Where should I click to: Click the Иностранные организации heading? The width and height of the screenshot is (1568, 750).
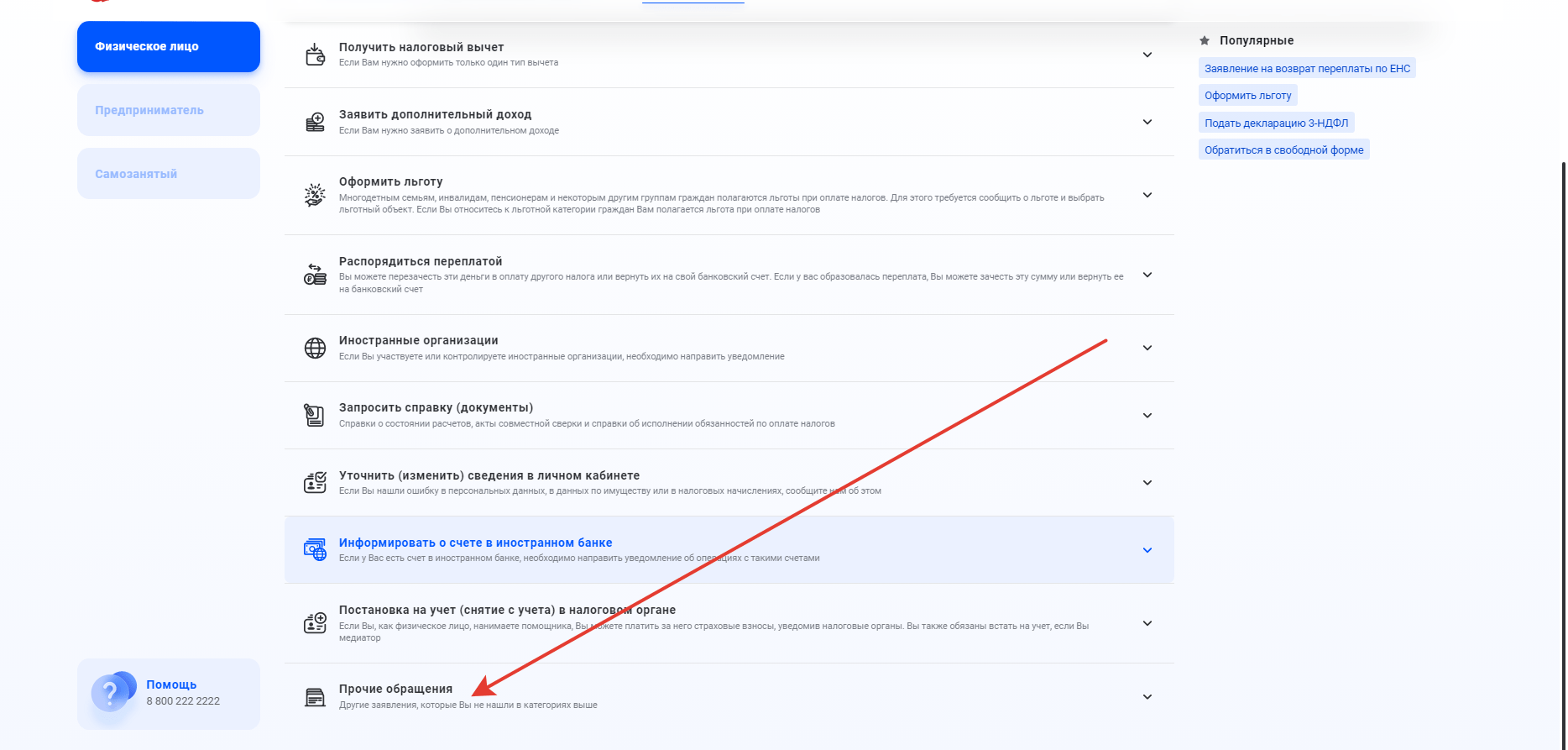[x=418, y=340]
